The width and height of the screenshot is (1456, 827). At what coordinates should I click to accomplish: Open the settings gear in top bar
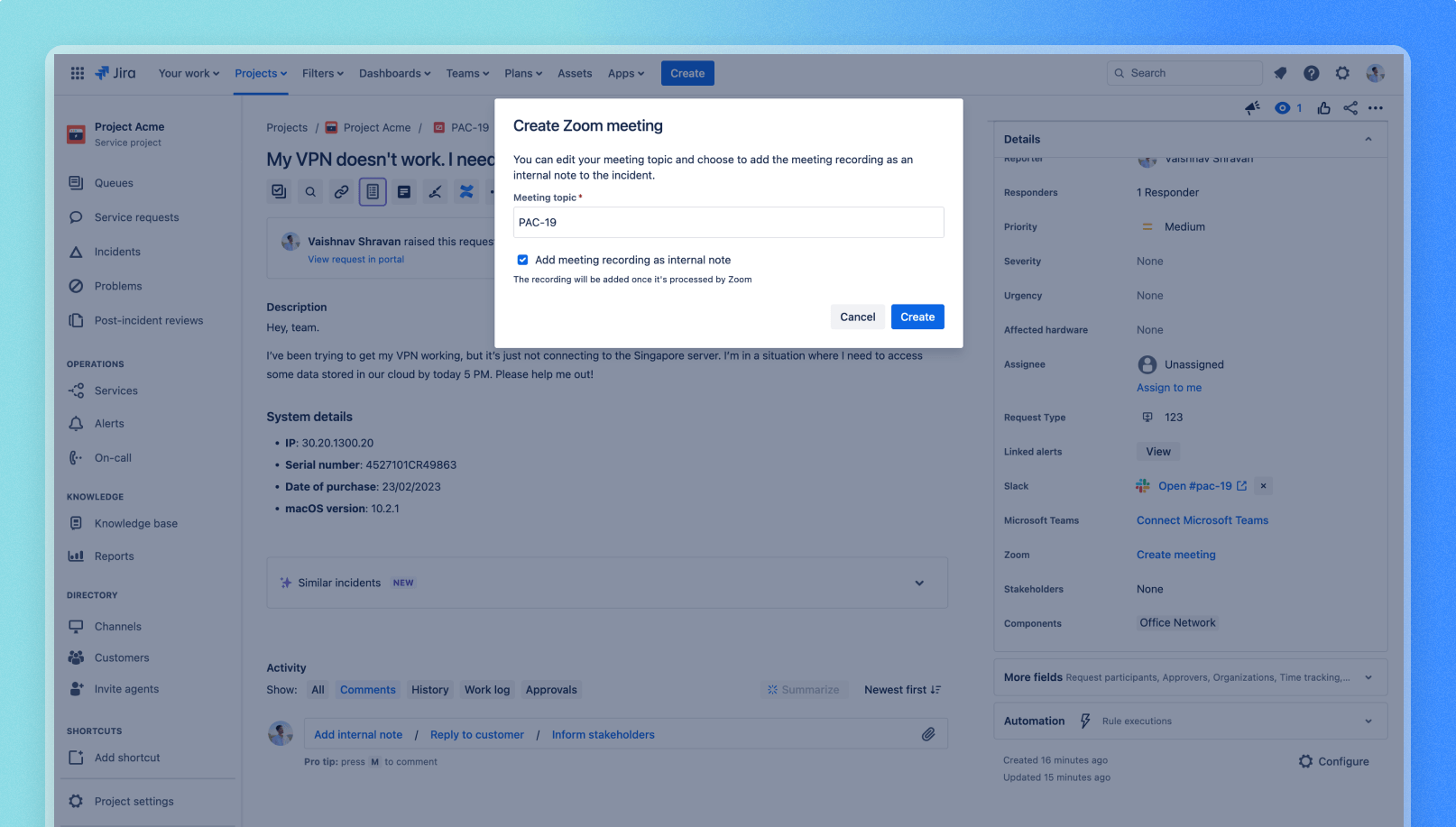[x=1342, y=73]
